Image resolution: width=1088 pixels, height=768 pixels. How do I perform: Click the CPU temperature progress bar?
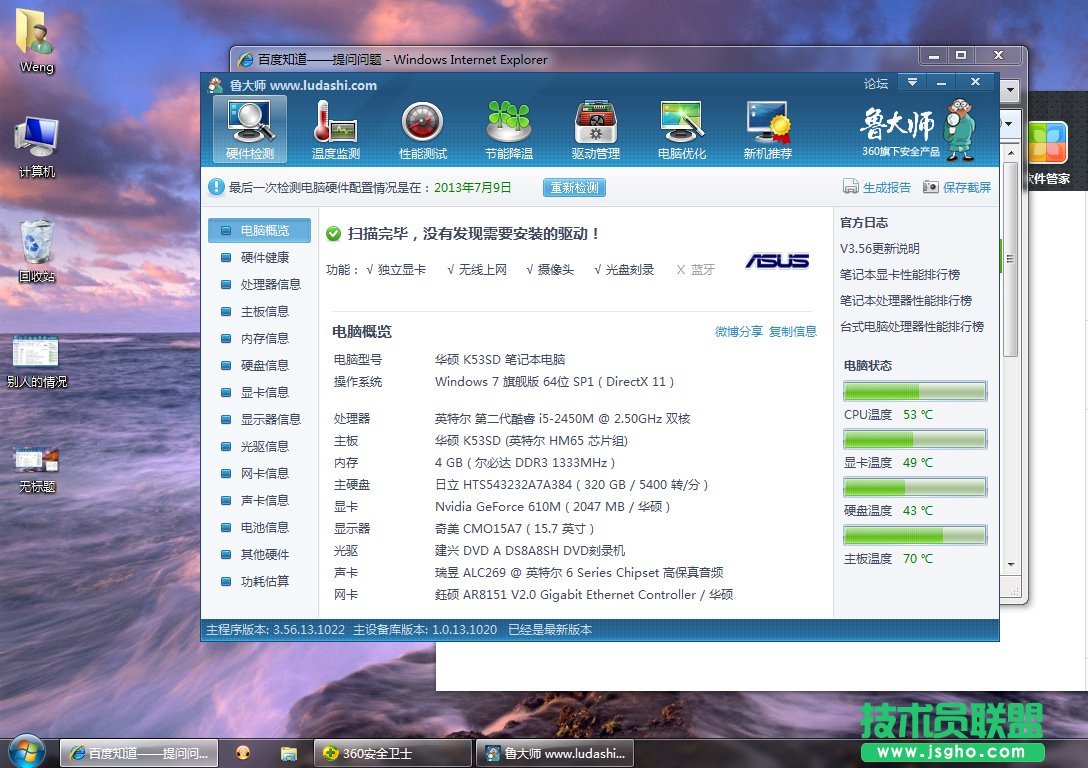coord(913,390)
